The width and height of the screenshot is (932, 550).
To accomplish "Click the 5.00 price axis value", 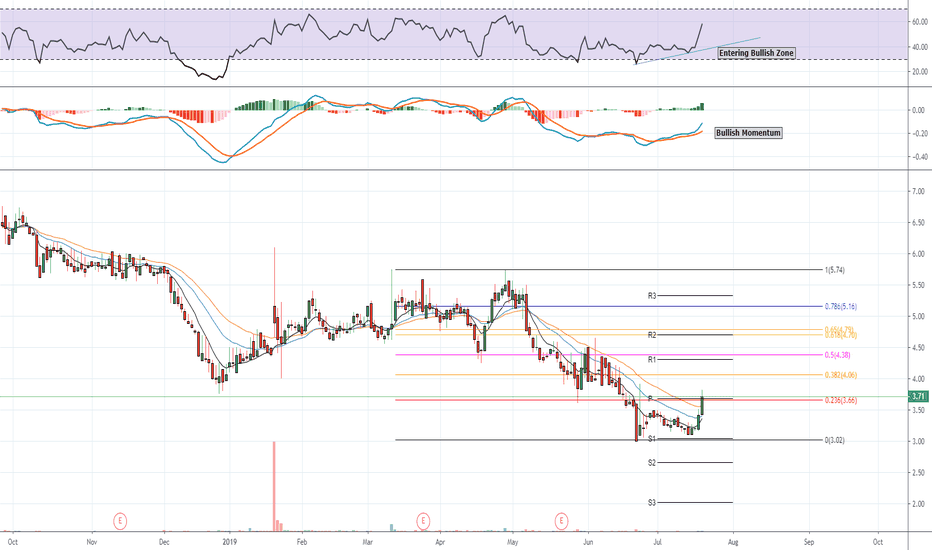I will [918, 316].
